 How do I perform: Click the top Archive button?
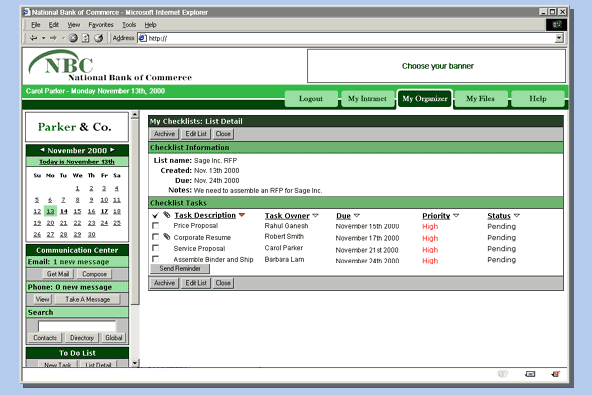[x=164, y=134]
